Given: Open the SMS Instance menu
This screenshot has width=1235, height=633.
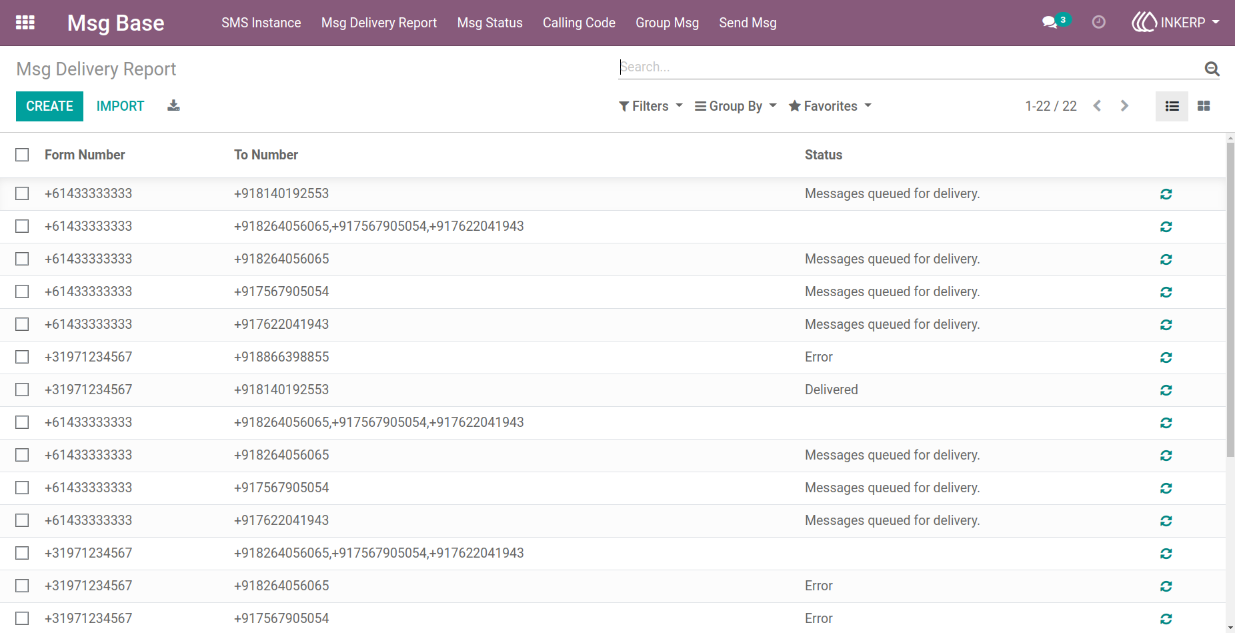Looking at the screenshot, I should (261, 23).
